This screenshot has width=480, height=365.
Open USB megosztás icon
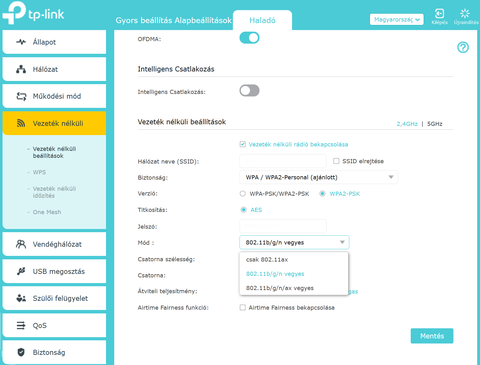click(21, 271)
